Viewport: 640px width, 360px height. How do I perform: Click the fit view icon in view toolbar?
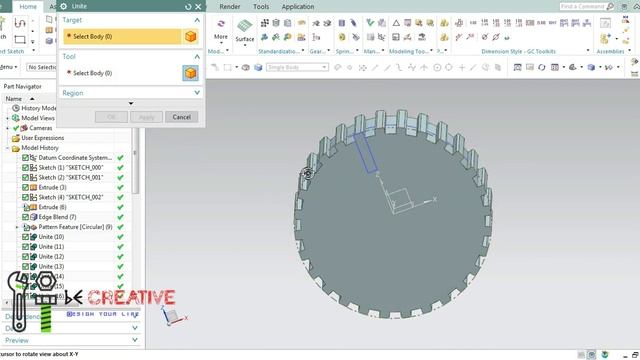tap(517, 67)
